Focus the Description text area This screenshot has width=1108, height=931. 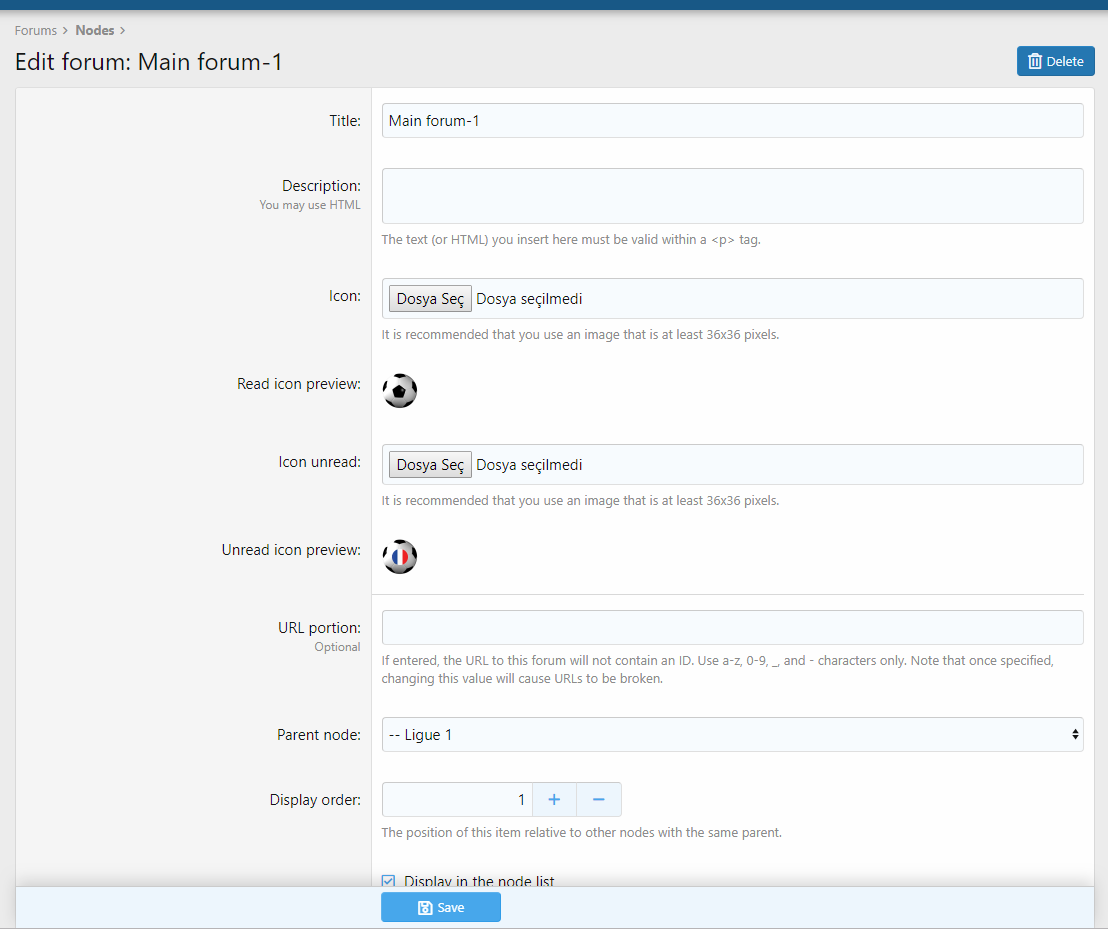point(732,196)
